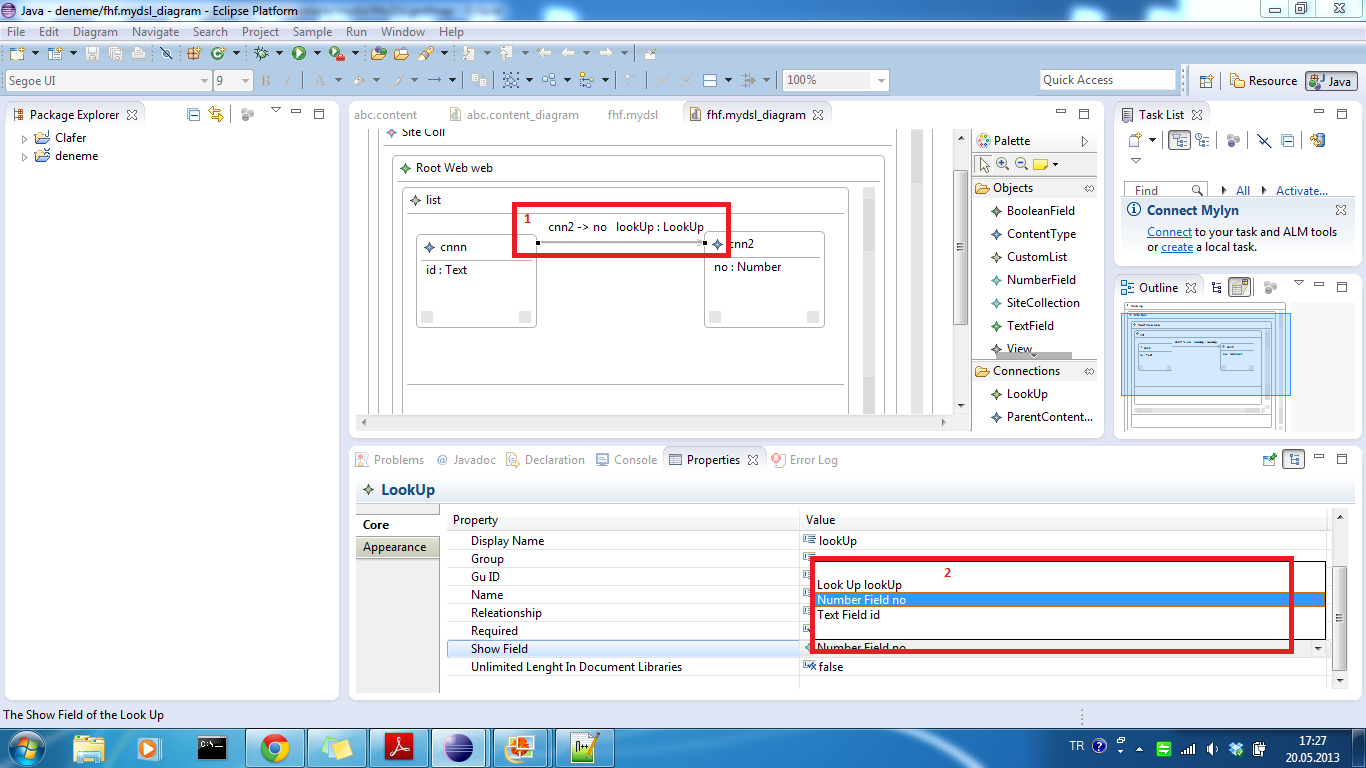Image resolution: width=1366 pixels, height=768 pixels.
Task: Close the Connect Mylyn notice
Action: 1341,210
